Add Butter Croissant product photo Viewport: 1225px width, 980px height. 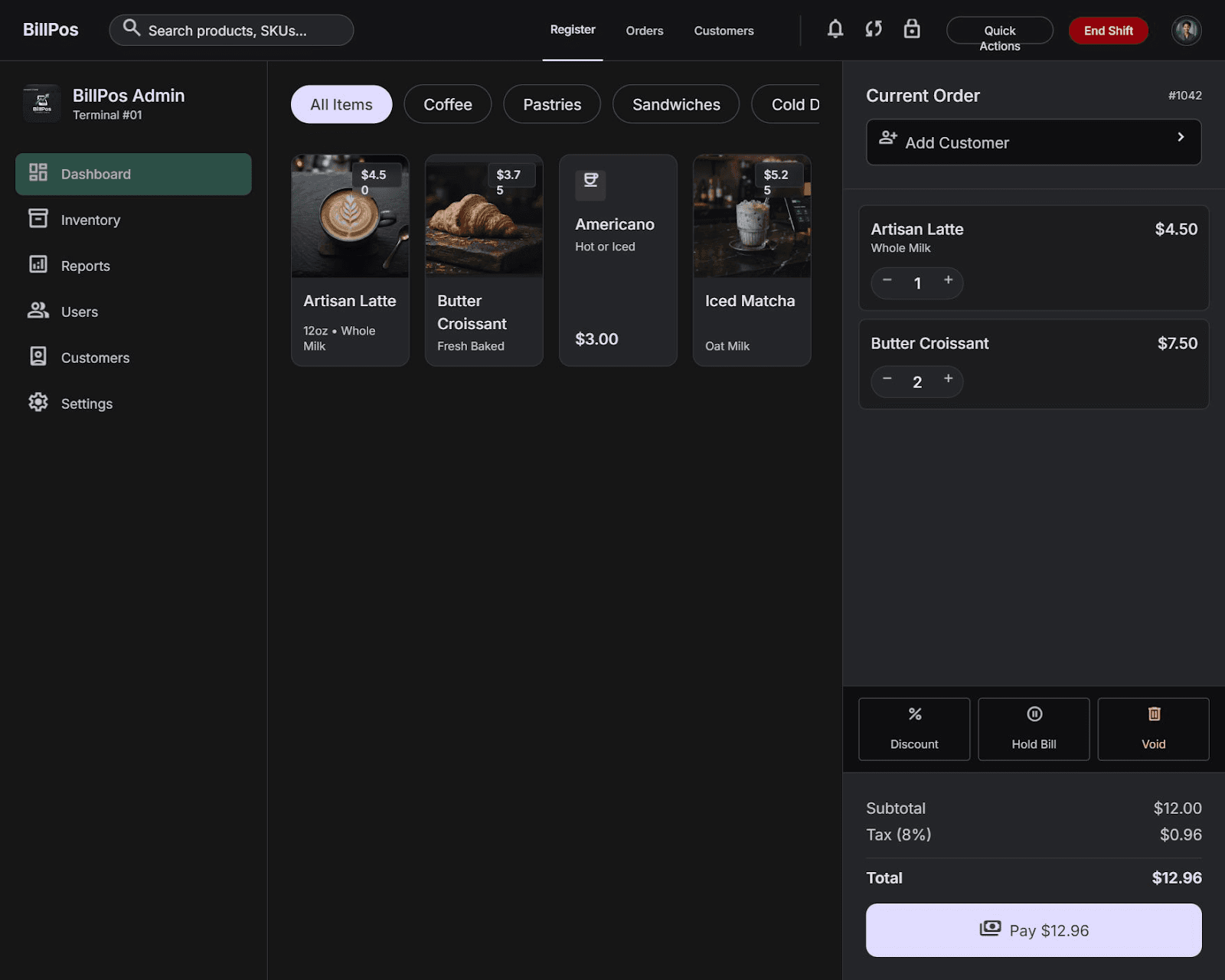[484, 217]
